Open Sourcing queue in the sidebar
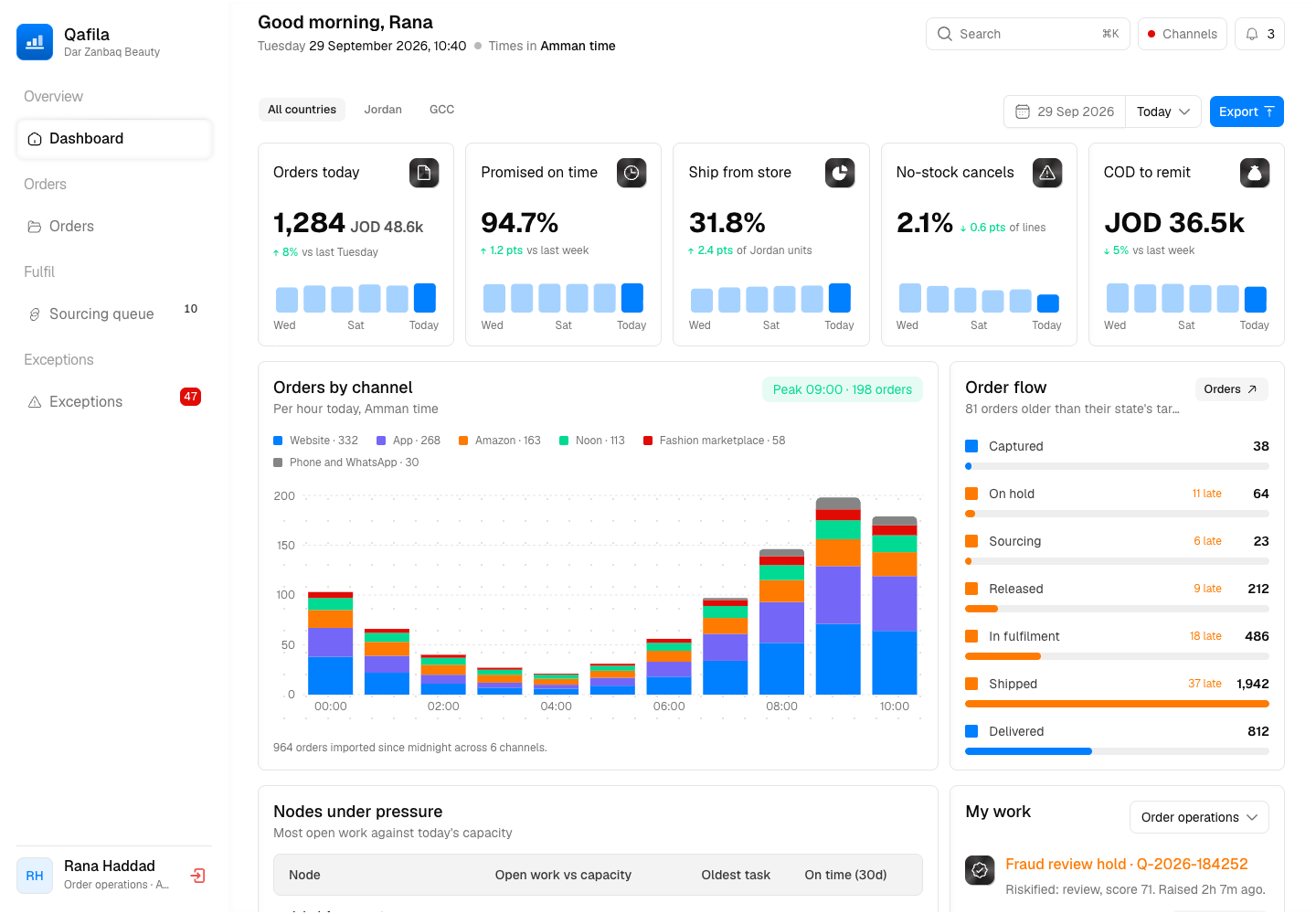 coord(114,314)
